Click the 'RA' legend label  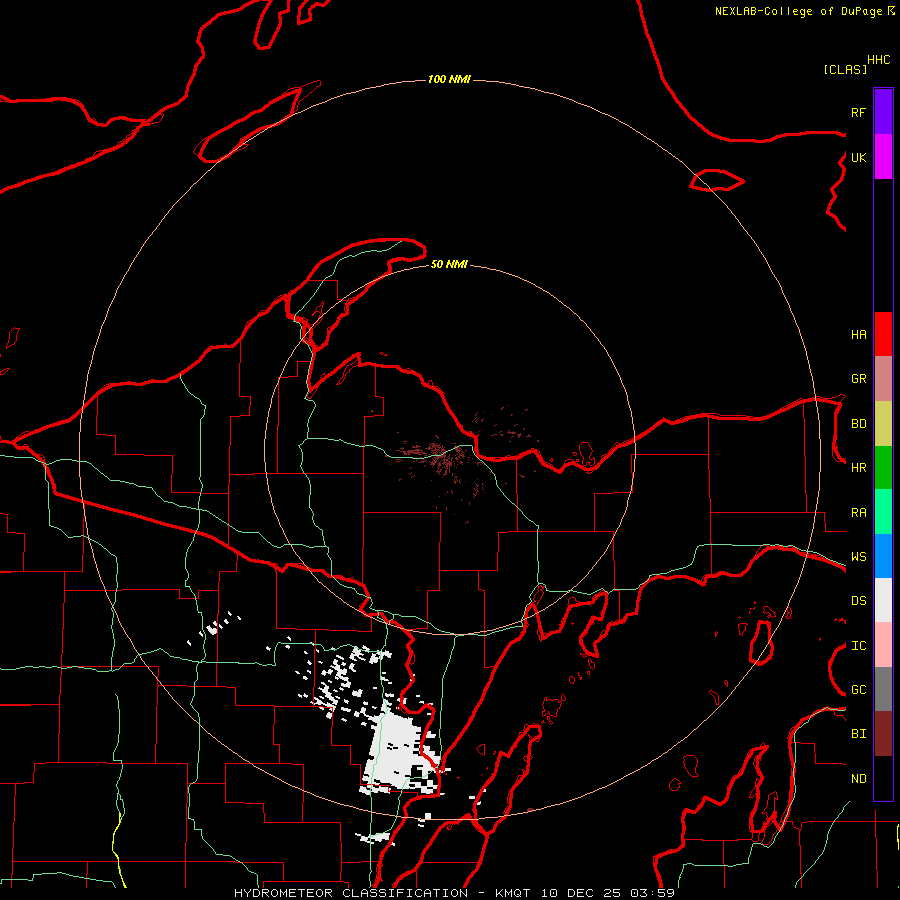click(858, 513)
